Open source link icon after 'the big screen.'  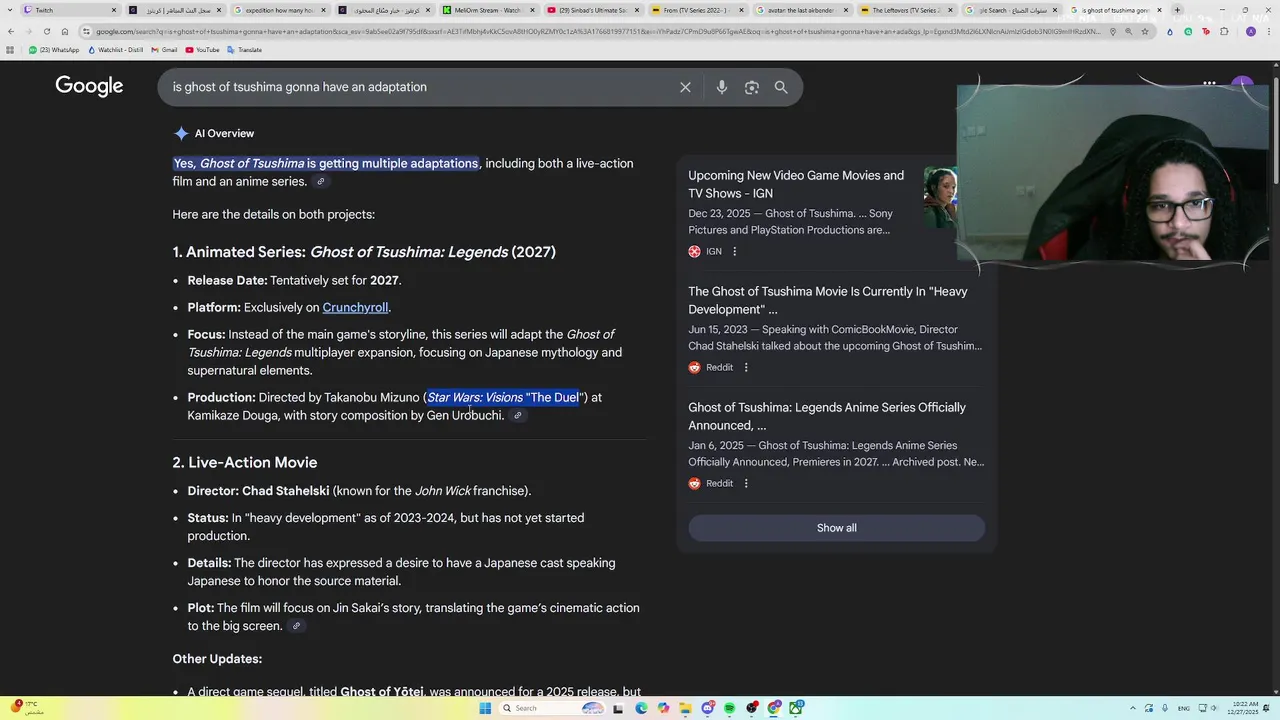point(296,626)
